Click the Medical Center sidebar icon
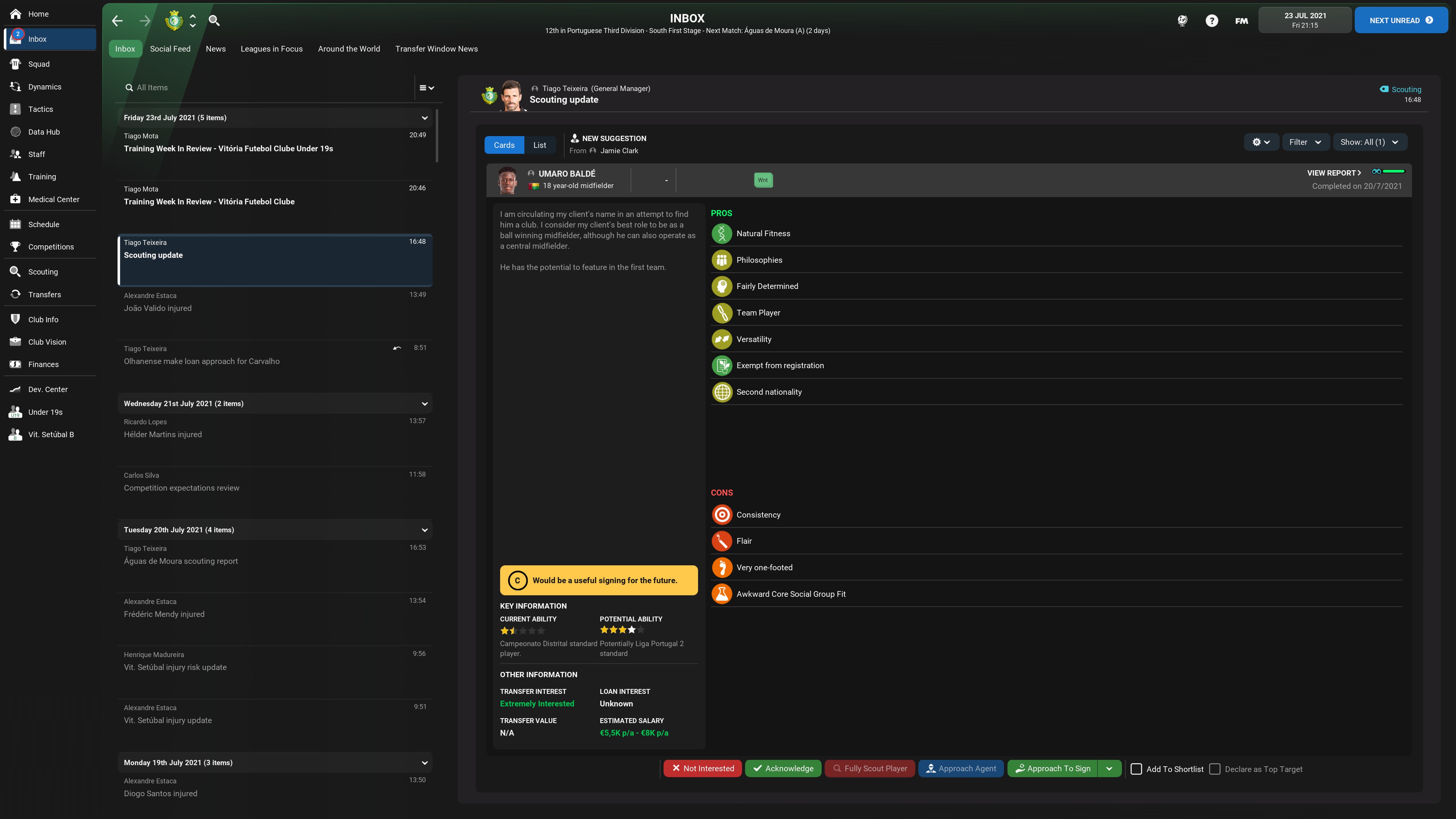The width and height of the screenshot is (1456, 819). pos(15,199)
